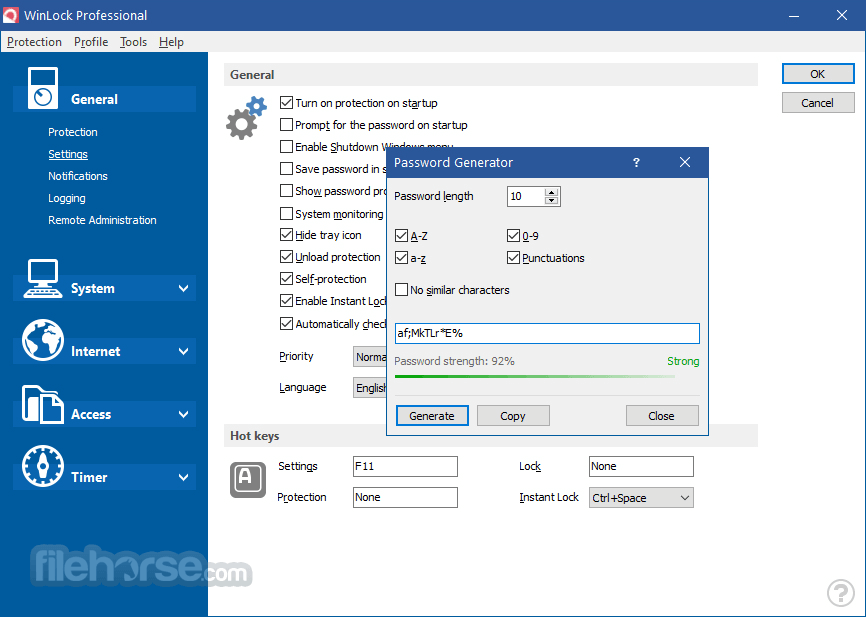This screenshot has height=617, width=866.
Task: Open the Language dropdown
Action: [x=369, y=388]
